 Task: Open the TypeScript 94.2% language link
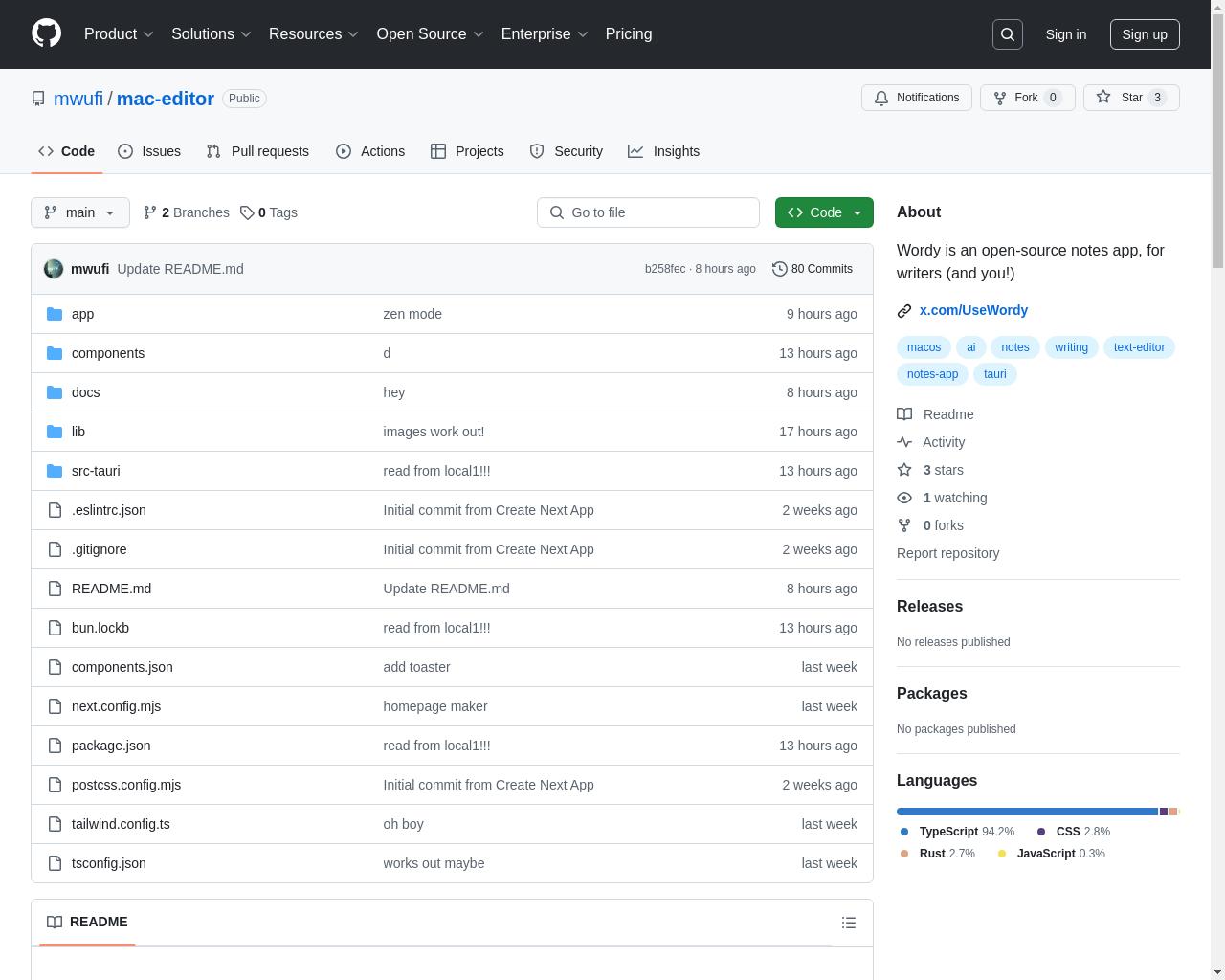point(957,832)
